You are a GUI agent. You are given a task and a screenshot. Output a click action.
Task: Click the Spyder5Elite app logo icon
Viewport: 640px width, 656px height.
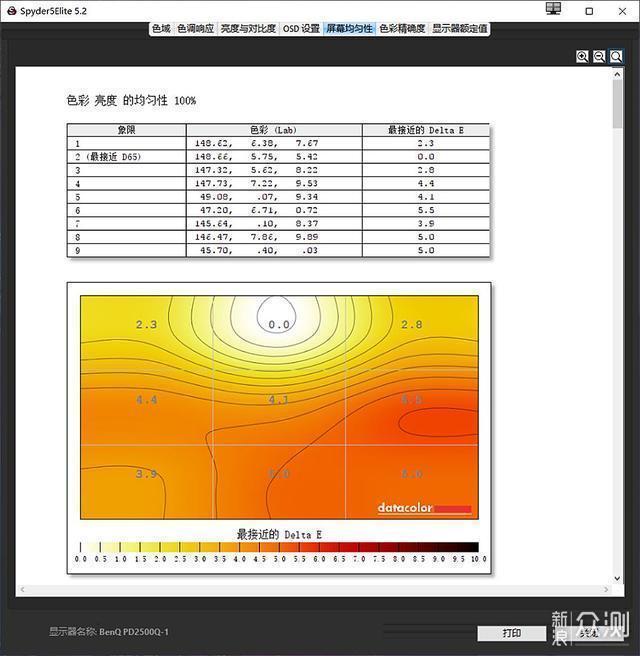(12, 11)
